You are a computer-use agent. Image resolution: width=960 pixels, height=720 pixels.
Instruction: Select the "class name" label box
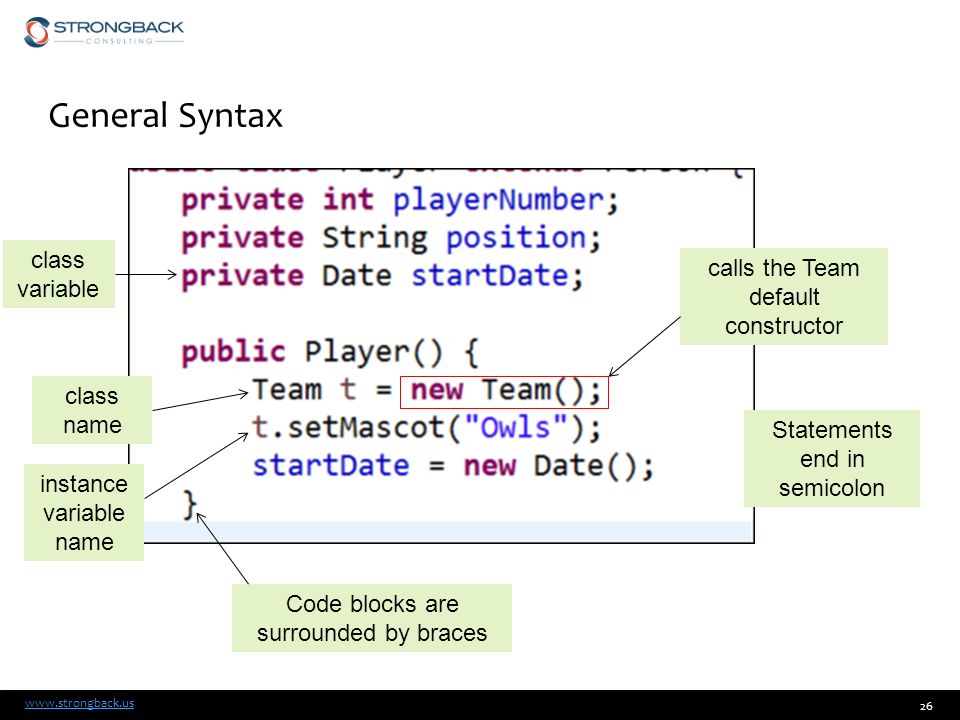point(92,410)
